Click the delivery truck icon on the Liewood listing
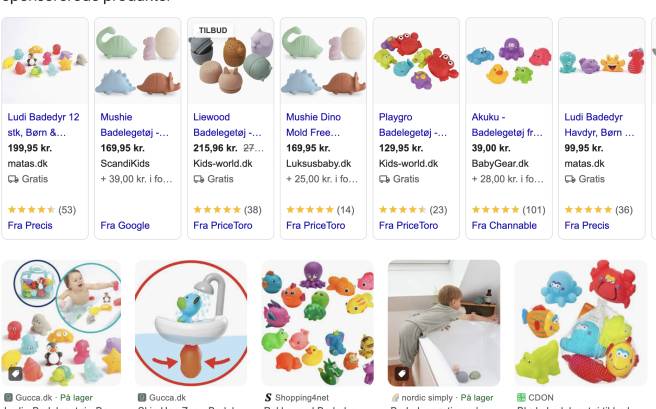The height and width of the screenshot is (409, 656). tap(198, 180)
